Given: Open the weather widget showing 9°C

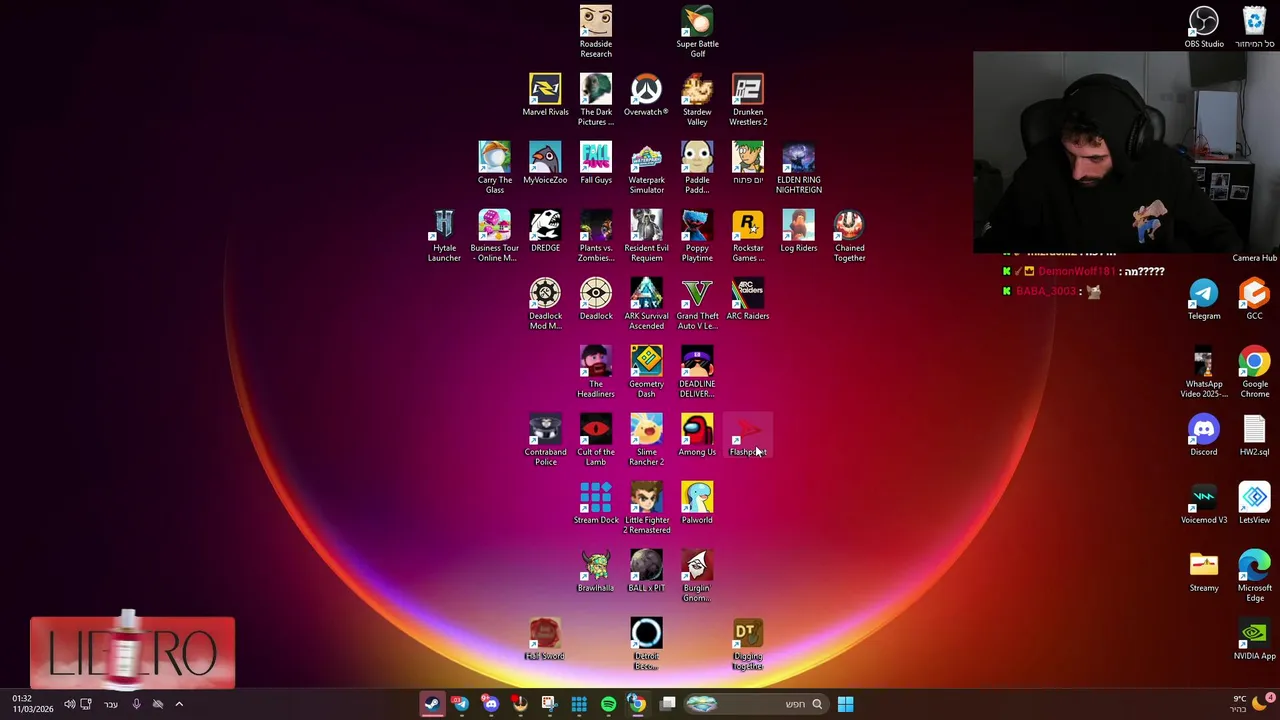Looking at the screenshot, I should coord(1250,704).
